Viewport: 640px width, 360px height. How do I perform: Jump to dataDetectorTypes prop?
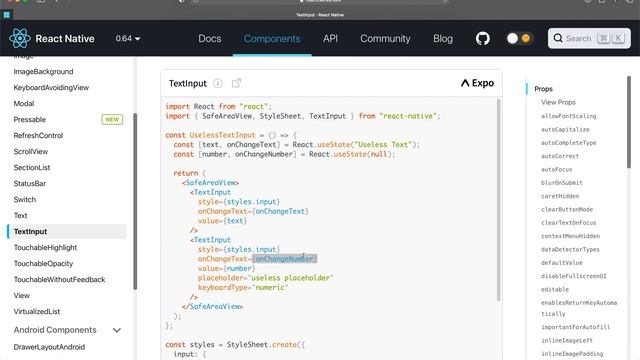570,249
